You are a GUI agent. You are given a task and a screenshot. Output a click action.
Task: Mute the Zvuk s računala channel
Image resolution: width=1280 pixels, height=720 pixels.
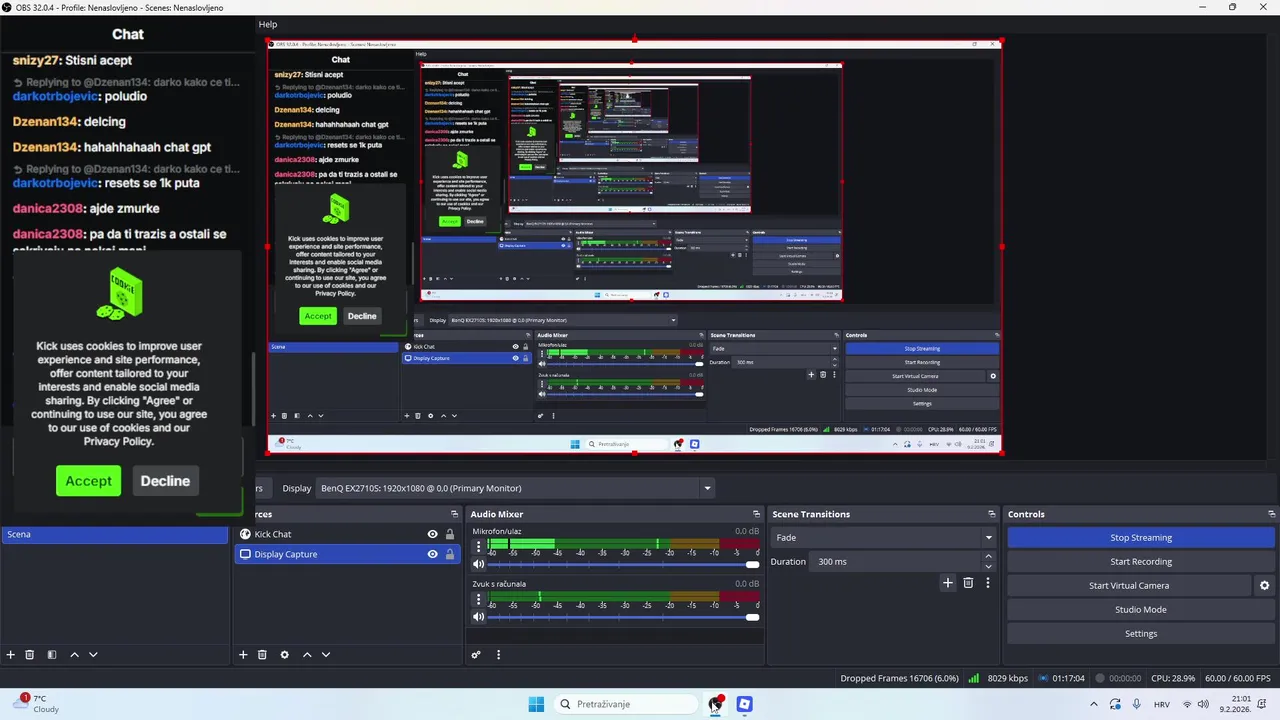point(478,617)
